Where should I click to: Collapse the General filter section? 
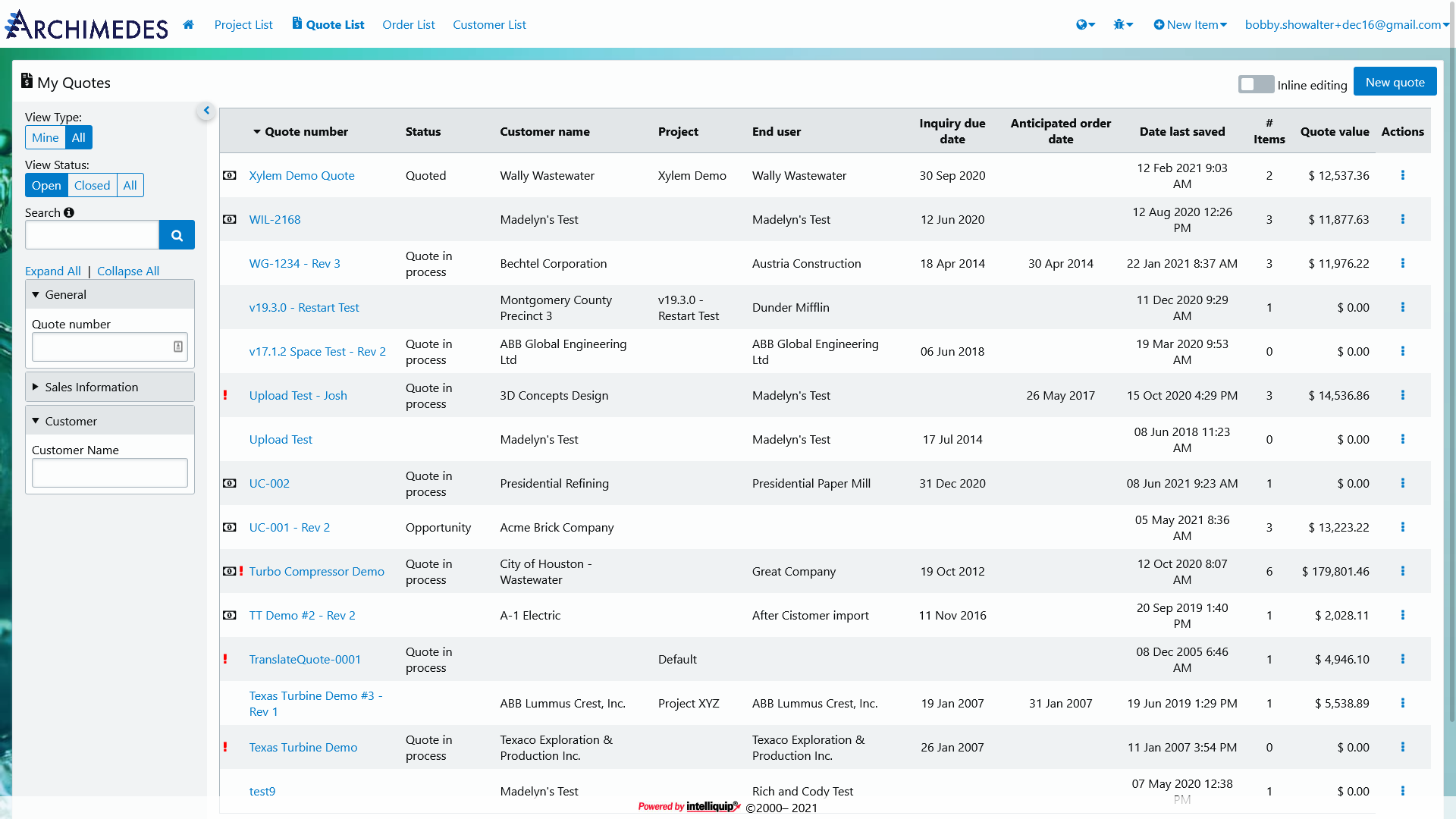pyautogui.click(x=110, y=294)
